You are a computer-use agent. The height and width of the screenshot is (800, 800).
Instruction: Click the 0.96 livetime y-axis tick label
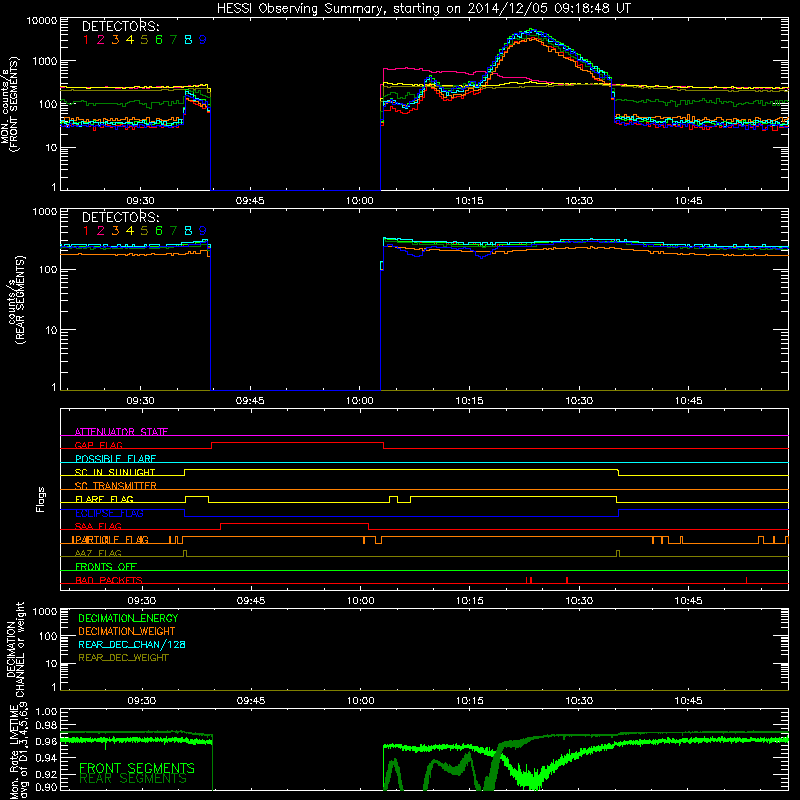pyautogui.click(x=46, y=741)
